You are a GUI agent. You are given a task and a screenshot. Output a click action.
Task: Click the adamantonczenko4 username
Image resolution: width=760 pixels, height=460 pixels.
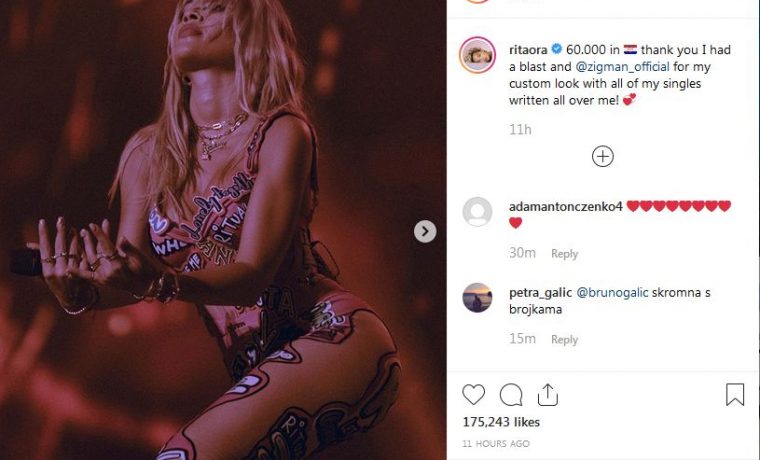566,206
